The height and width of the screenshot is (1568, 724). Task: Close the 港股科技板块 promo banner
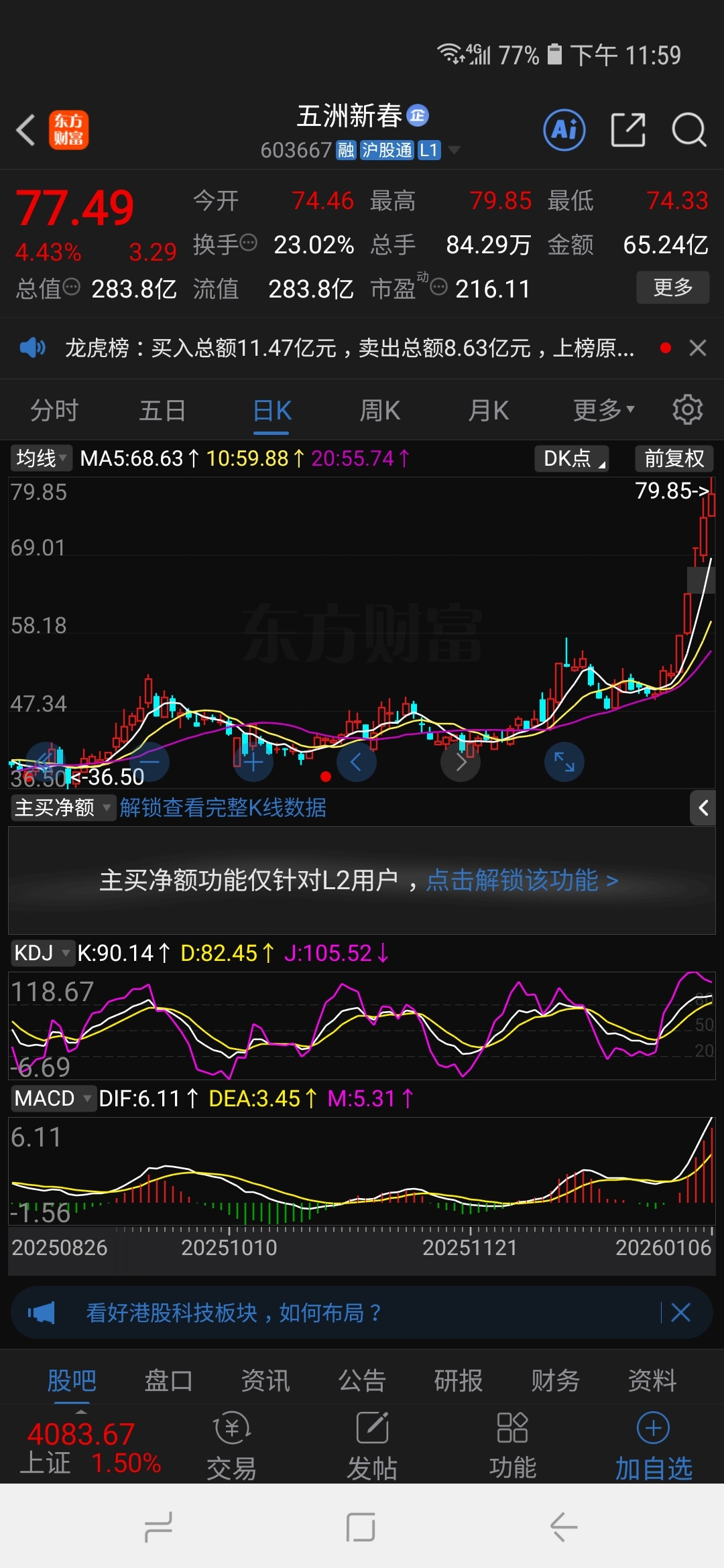[x=680, y=1312]
